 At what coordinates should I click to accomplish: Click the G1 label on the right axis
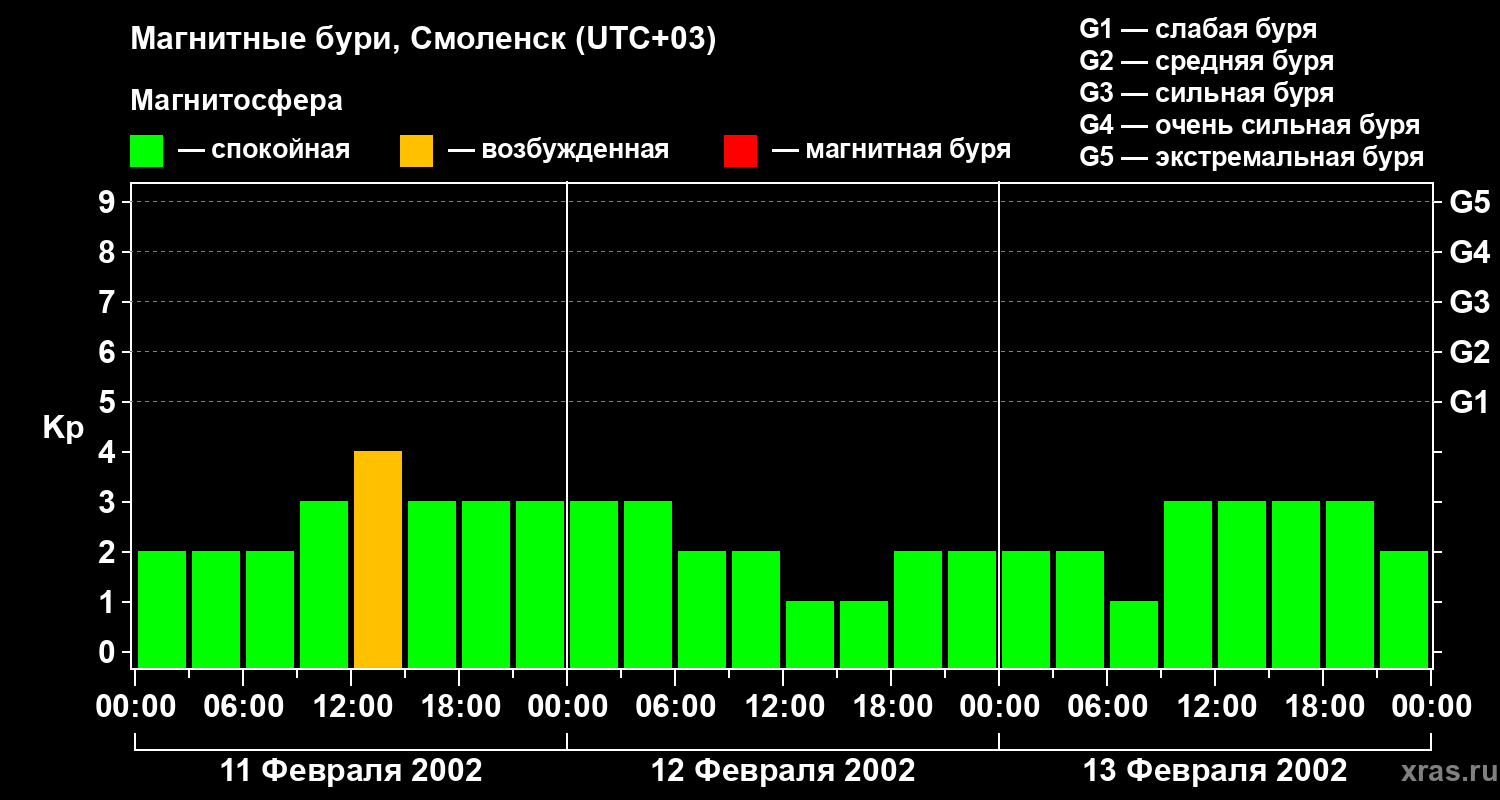pos(1469,402)
